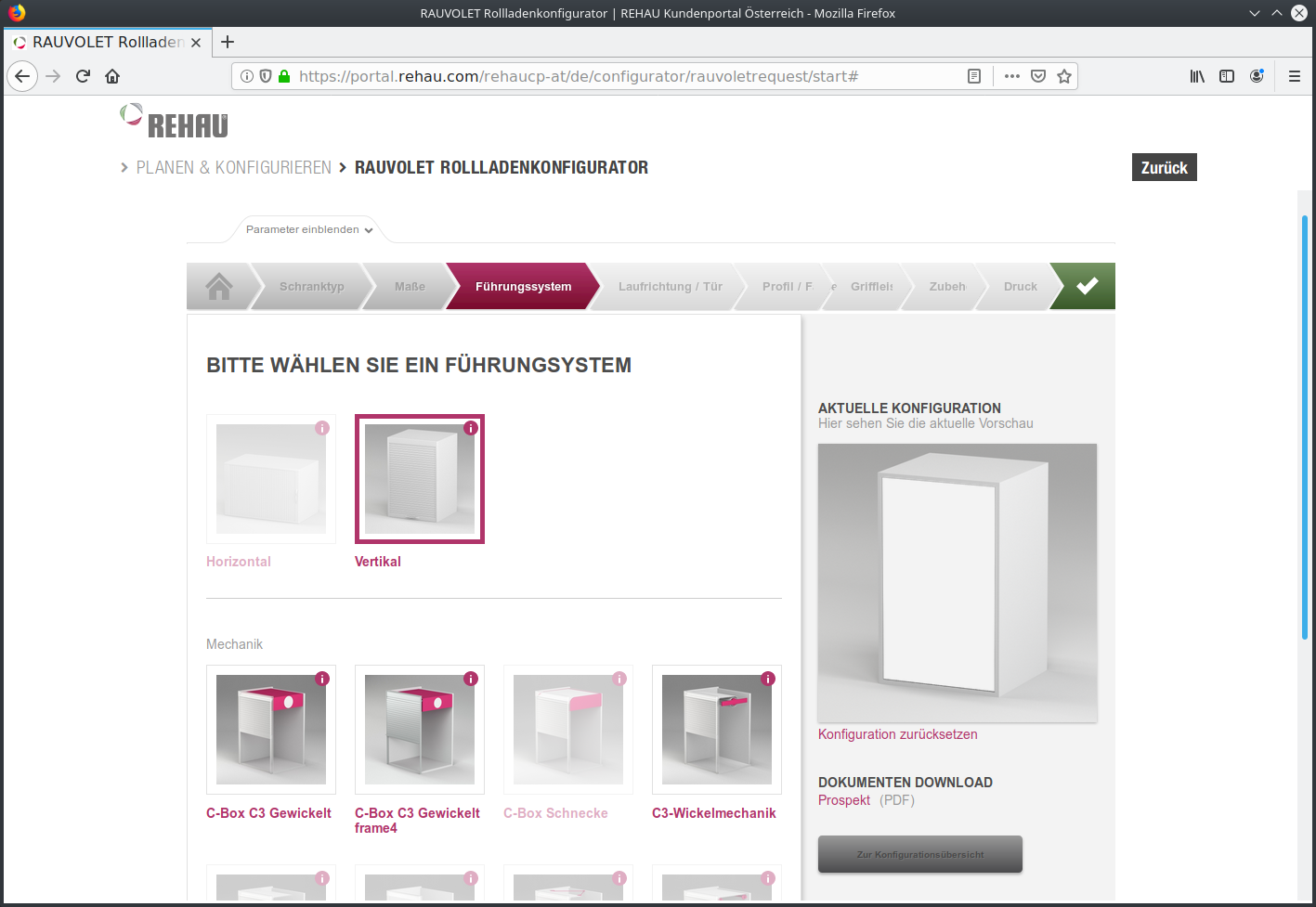The image size is (1316, 907).
Task: Click Konfiguration zurücksetzen link
Action: coord(897,734)
